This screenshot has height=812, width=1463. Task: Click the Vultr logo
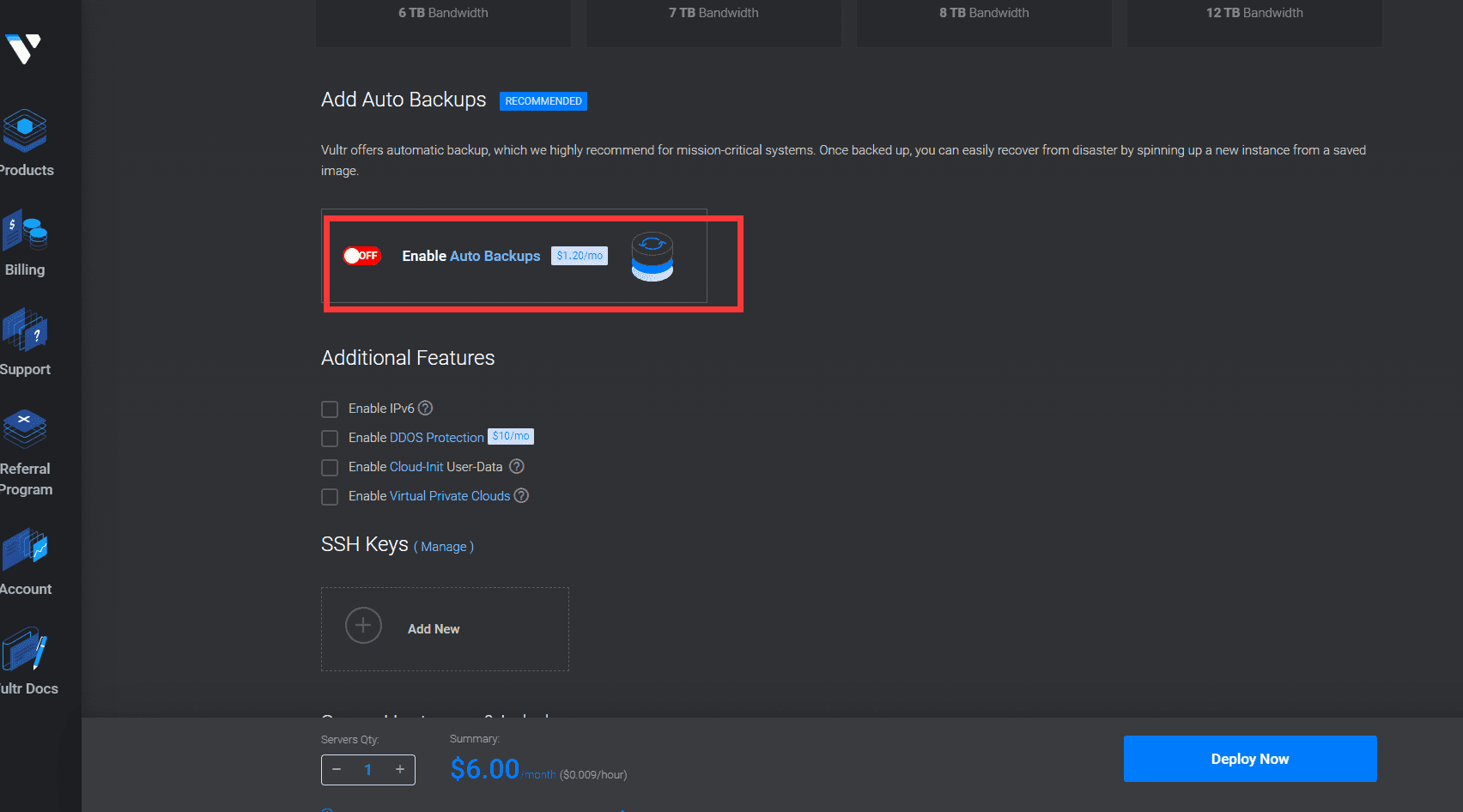pos(23,49)
